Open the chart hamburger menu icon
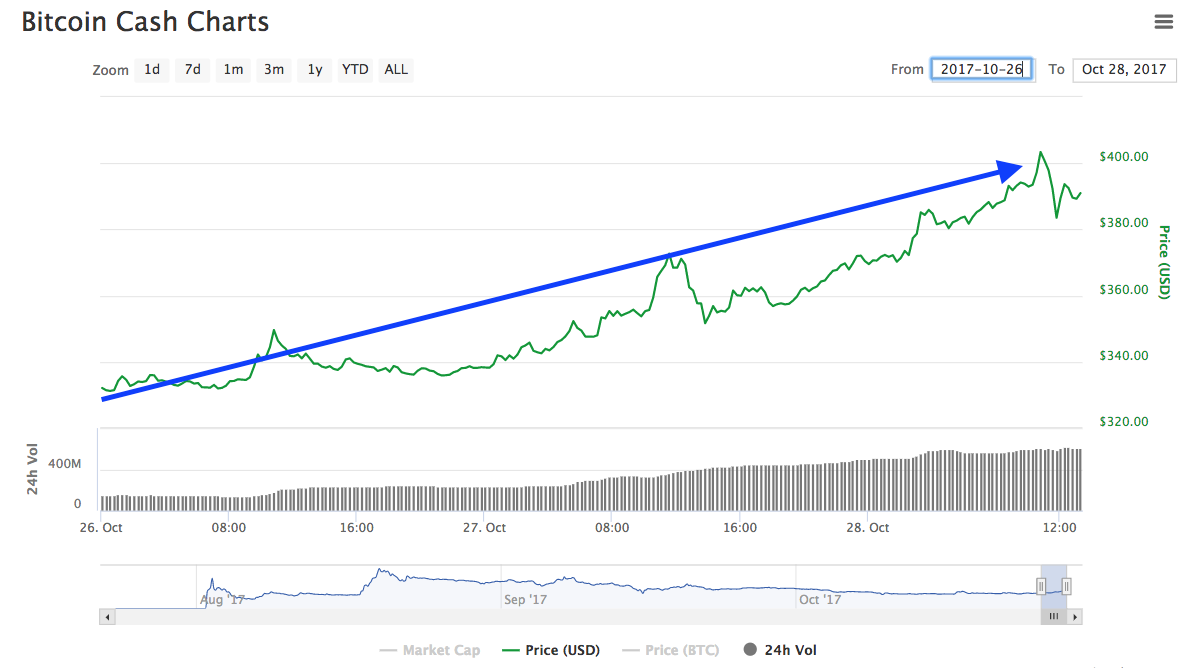The height and width of the screenshot is (668, 1204). tap(1163, 21)
